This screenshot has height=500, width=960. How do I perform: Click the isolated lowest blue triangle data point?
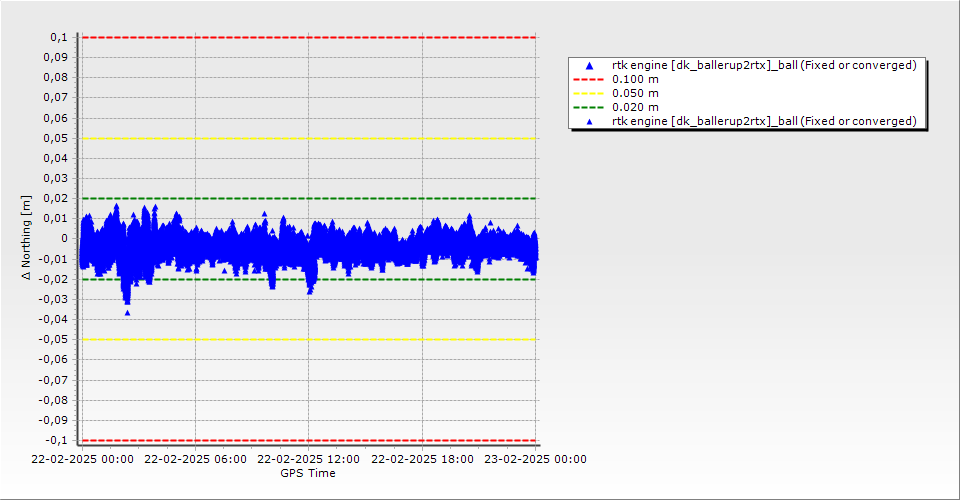tap(127, 313)
